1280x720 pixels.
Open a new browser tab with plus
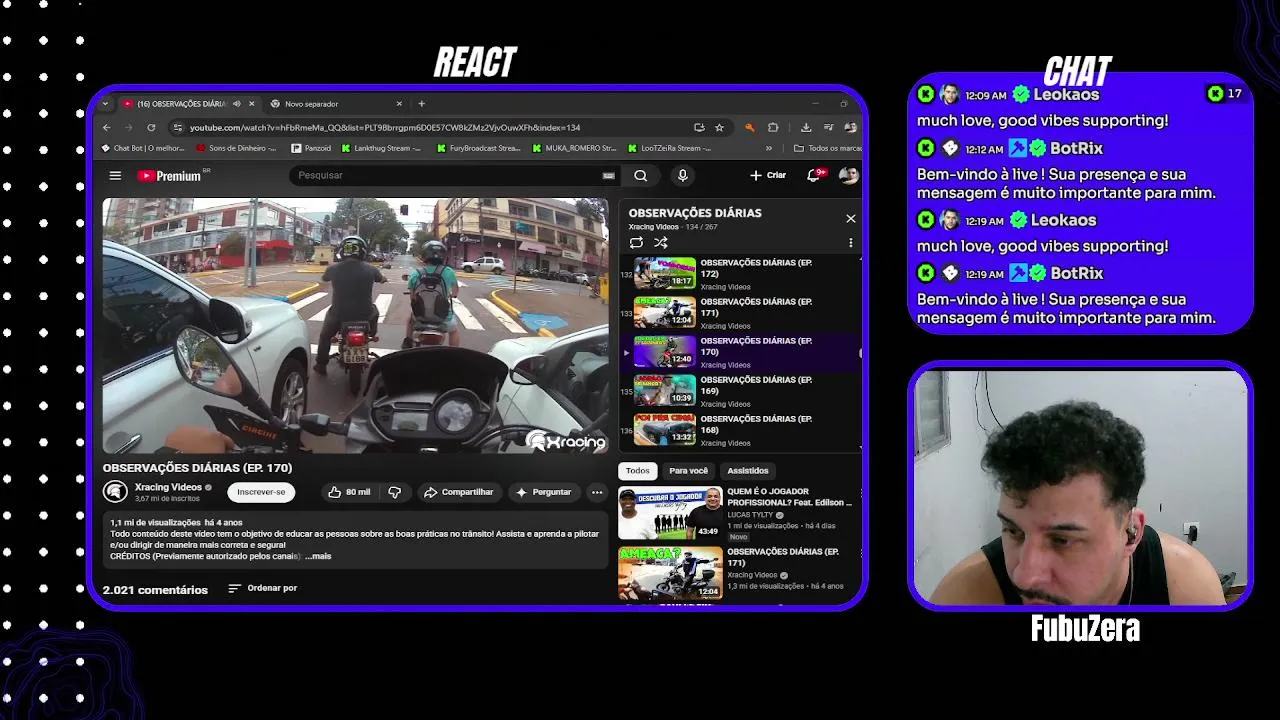point(421,104)
